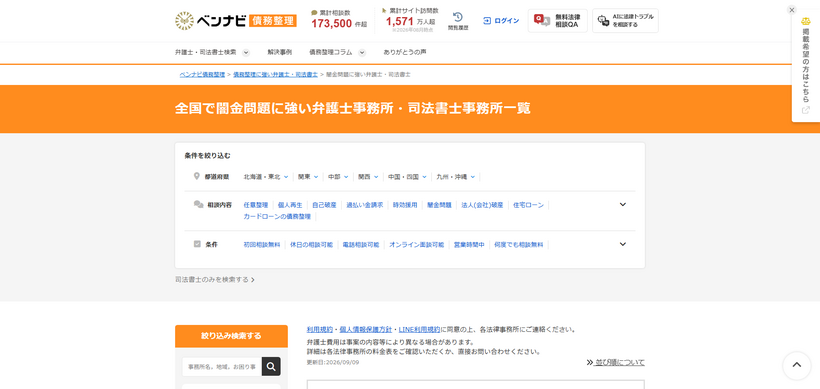
Task: Expand the 中国・四国 region dropdown
Action: [407, 177]
